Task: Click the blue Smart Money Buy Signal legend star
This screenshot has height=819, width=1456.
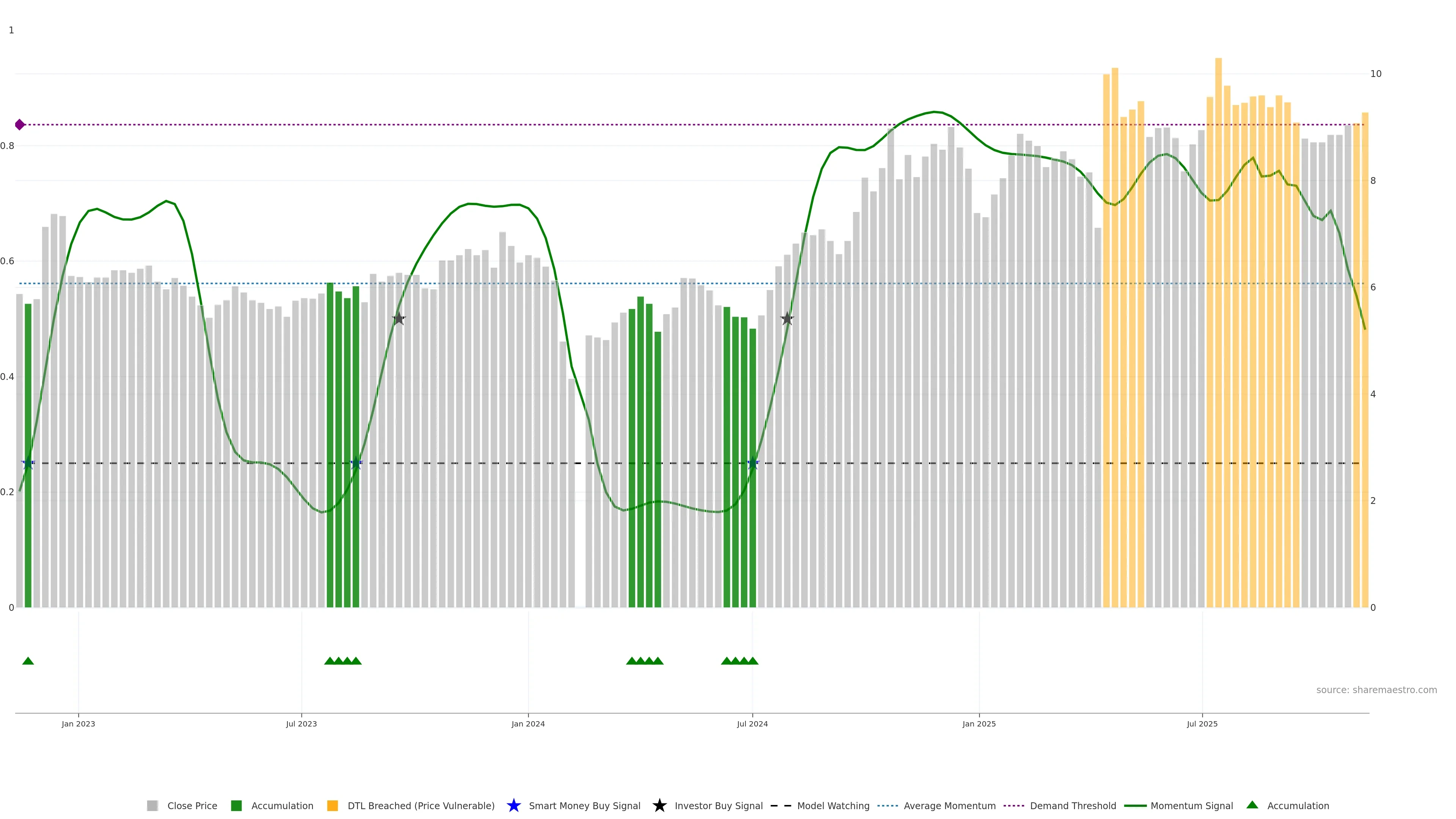Action: point(513,805)
